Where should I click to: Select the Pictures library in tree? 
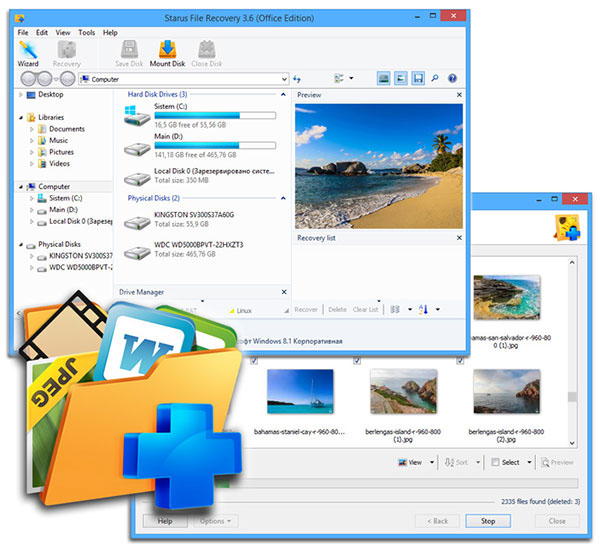(55, 152)
